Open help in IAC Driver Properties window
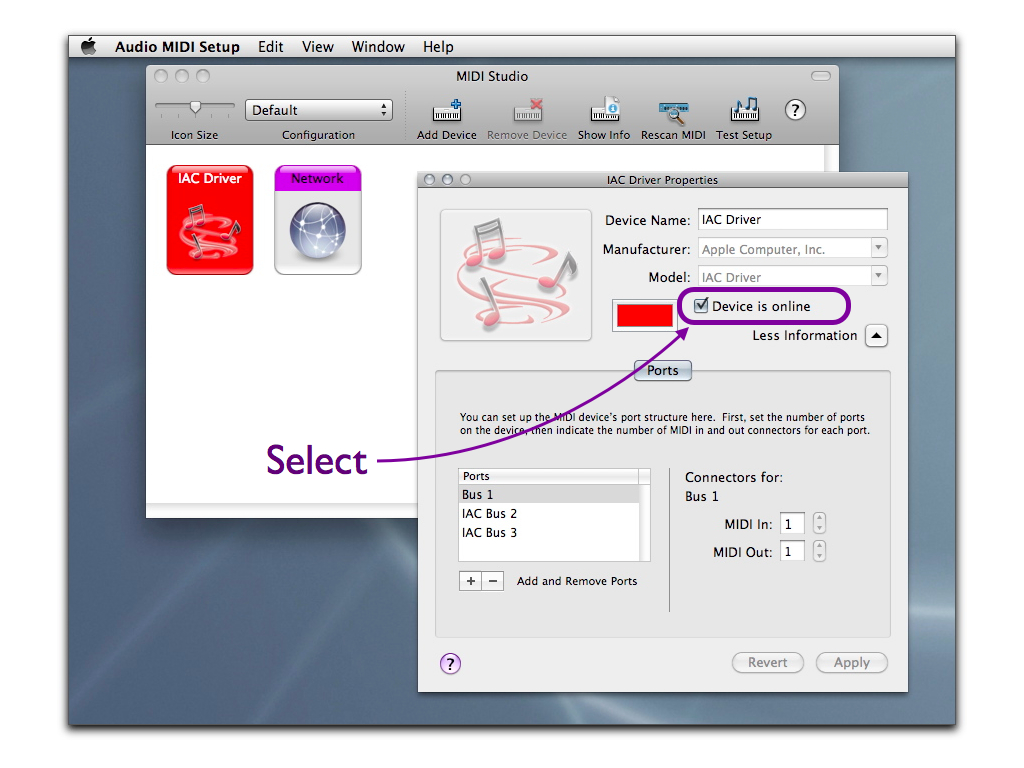The image size is (1024, 768). 450,664
